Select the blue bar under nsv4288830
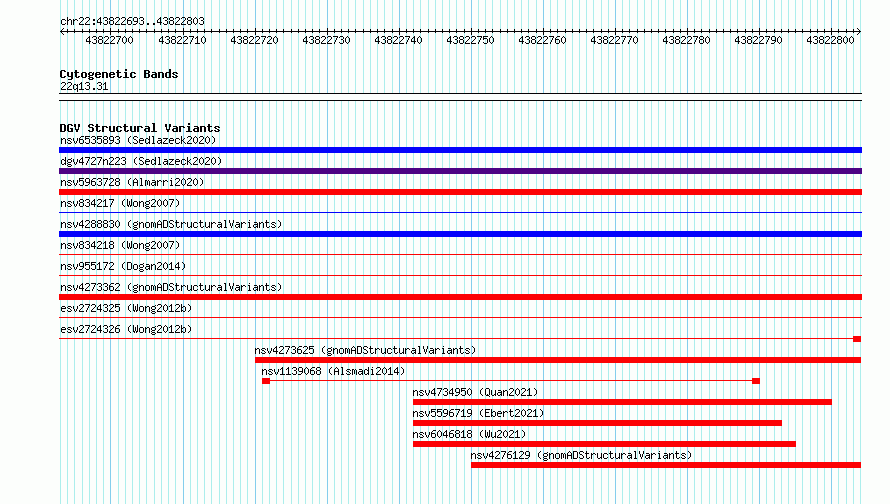890x504 pixels. 460,234
